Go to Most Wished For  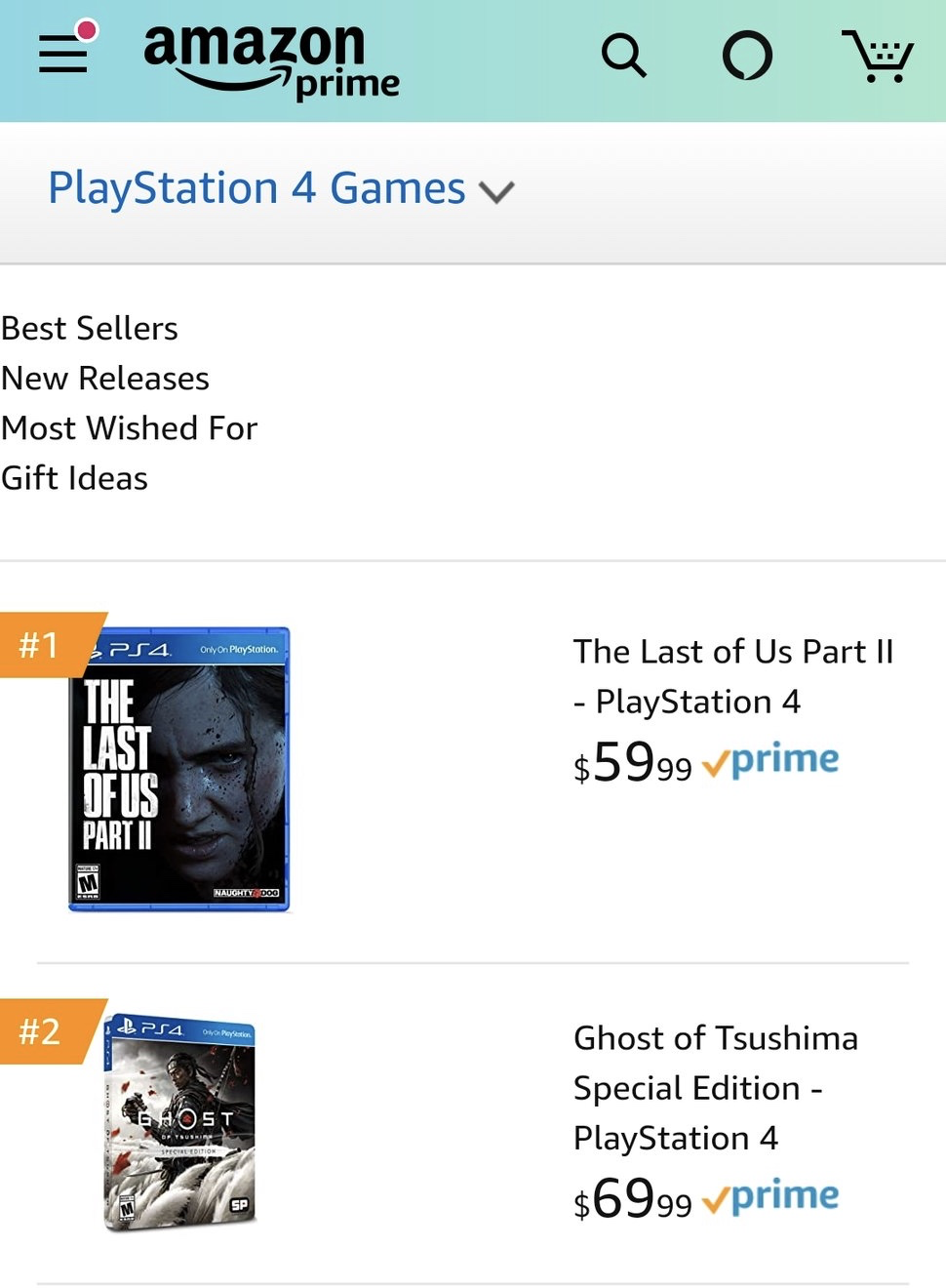coord(130,428)
